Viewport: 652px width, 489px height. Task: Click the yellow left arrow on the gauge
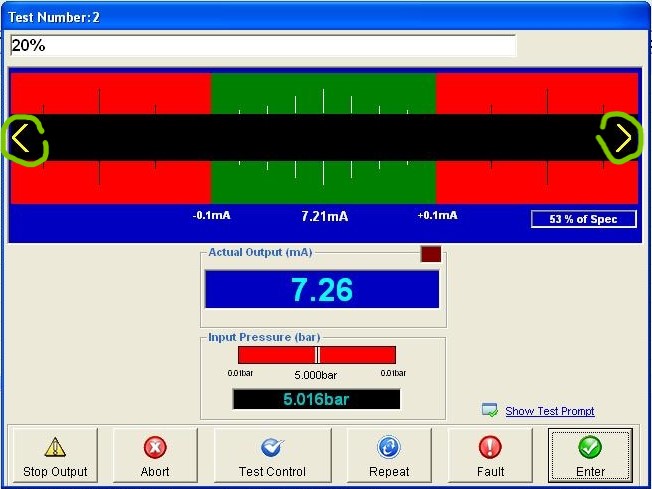click(x=24, y=139)
